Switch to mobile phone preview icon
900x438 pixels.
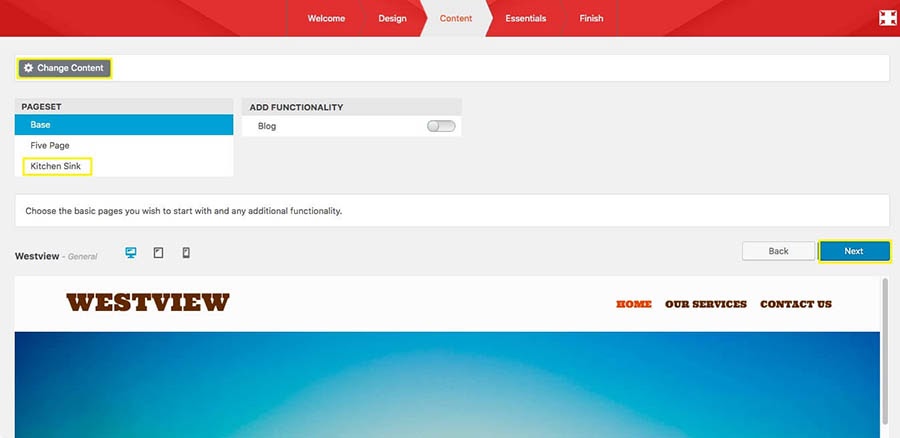[186, 253]
